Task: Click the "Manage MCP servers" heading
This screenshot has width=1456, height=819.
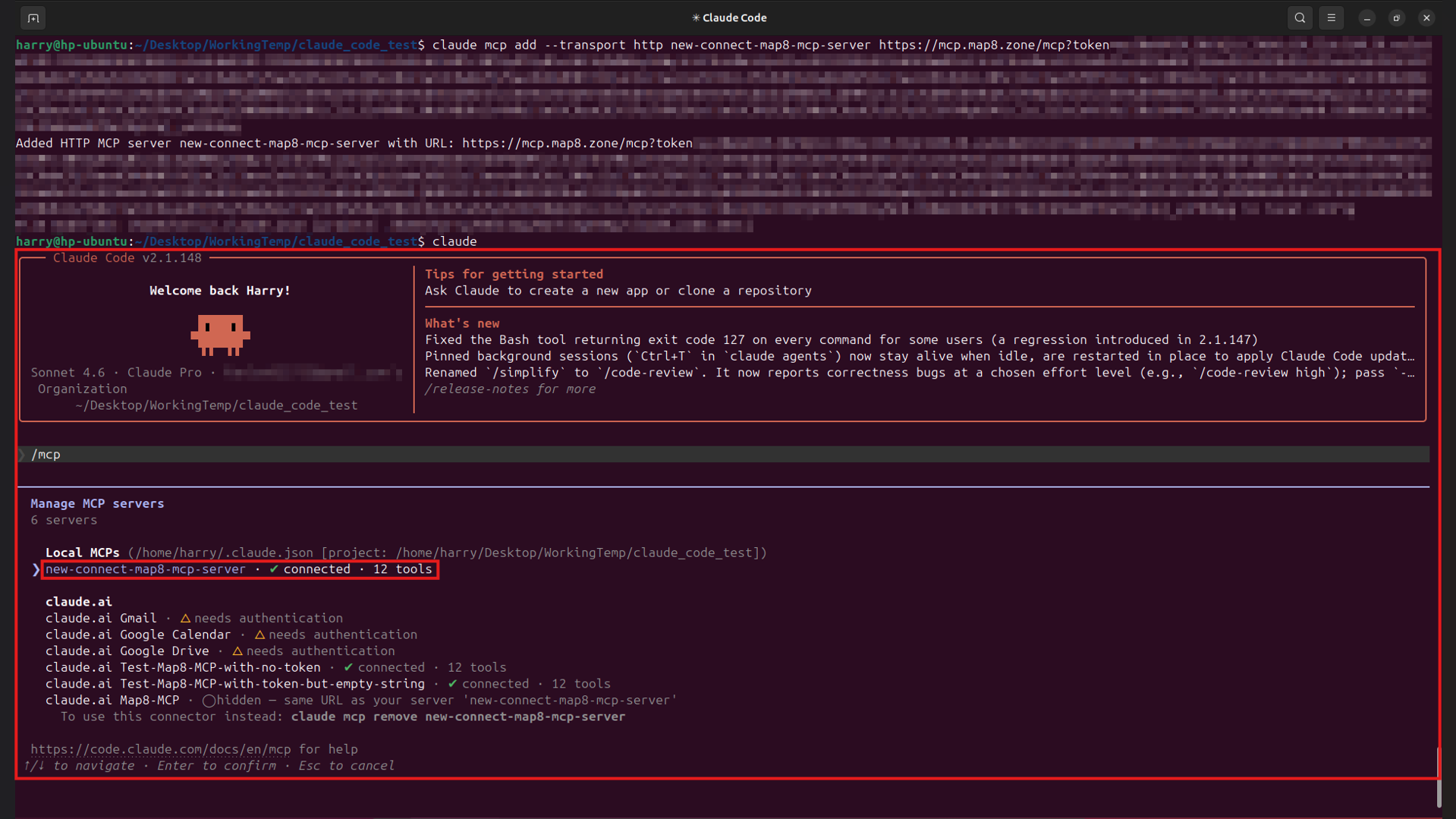Action: click(97, 503)
